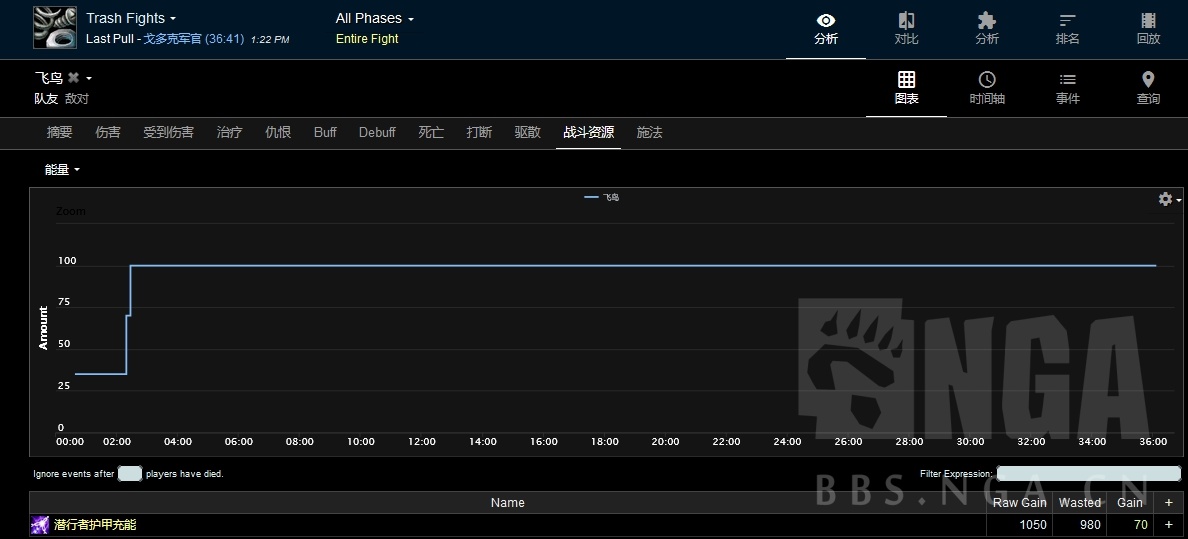This screenshot has height=539, width=1188.
Task: Switch to the 查询 query view
Action: pos(1148,89)
